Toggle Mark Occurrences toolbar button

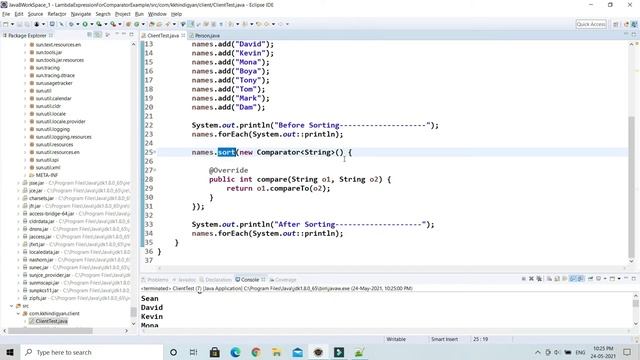[x=191, y=24]
